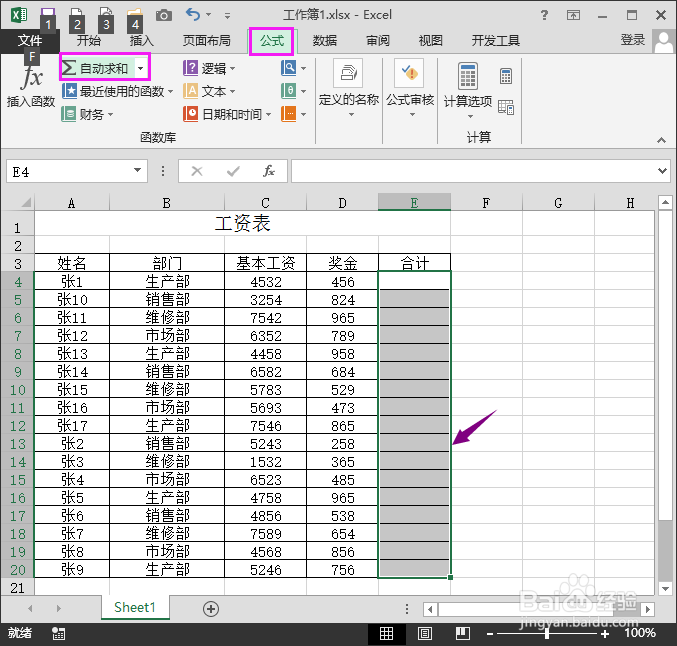
Task: Click the next sheet navigation arrow
Action: coord(58,608)
